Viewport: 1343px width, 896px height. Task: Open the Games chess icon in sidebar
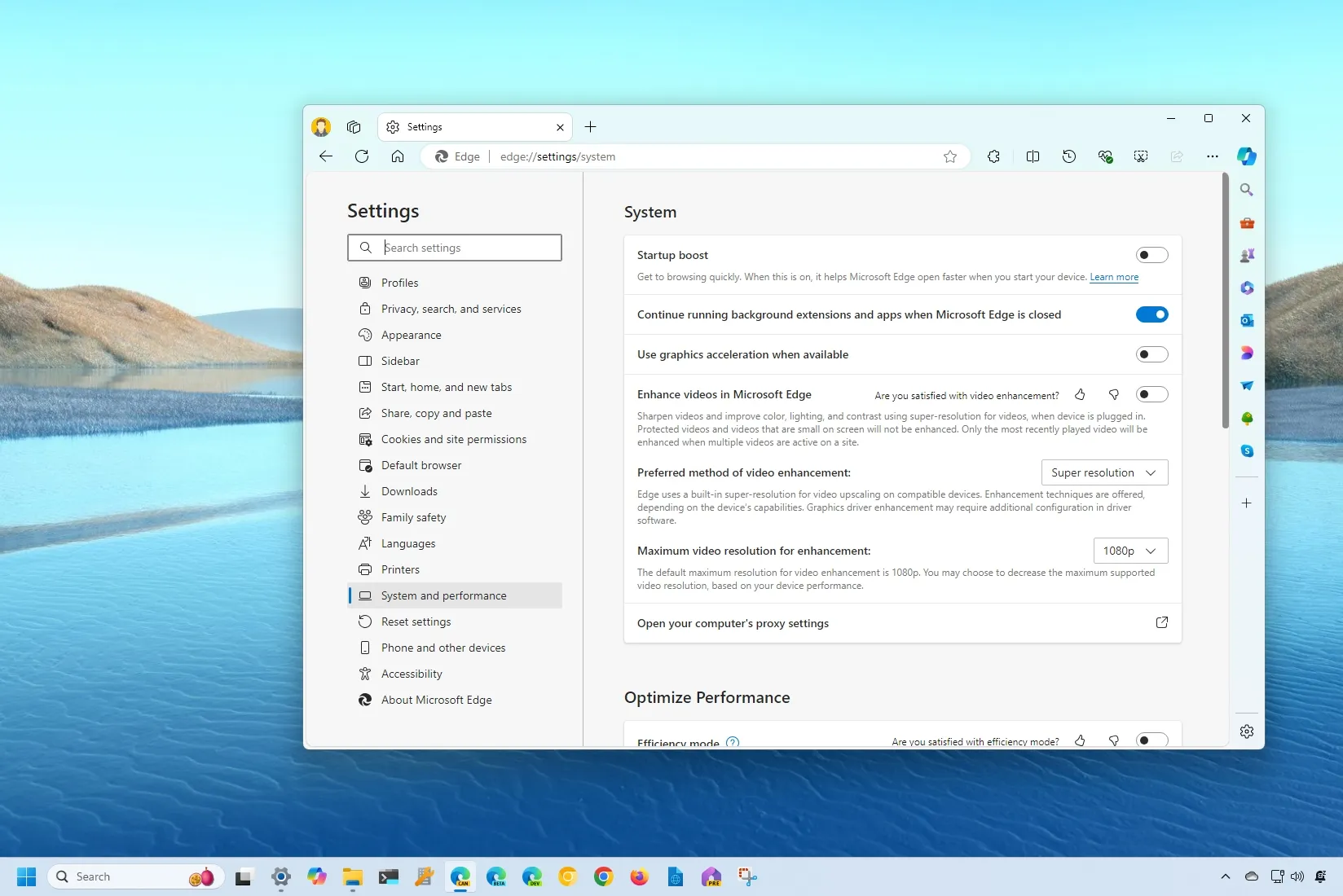click(1247, 254)
